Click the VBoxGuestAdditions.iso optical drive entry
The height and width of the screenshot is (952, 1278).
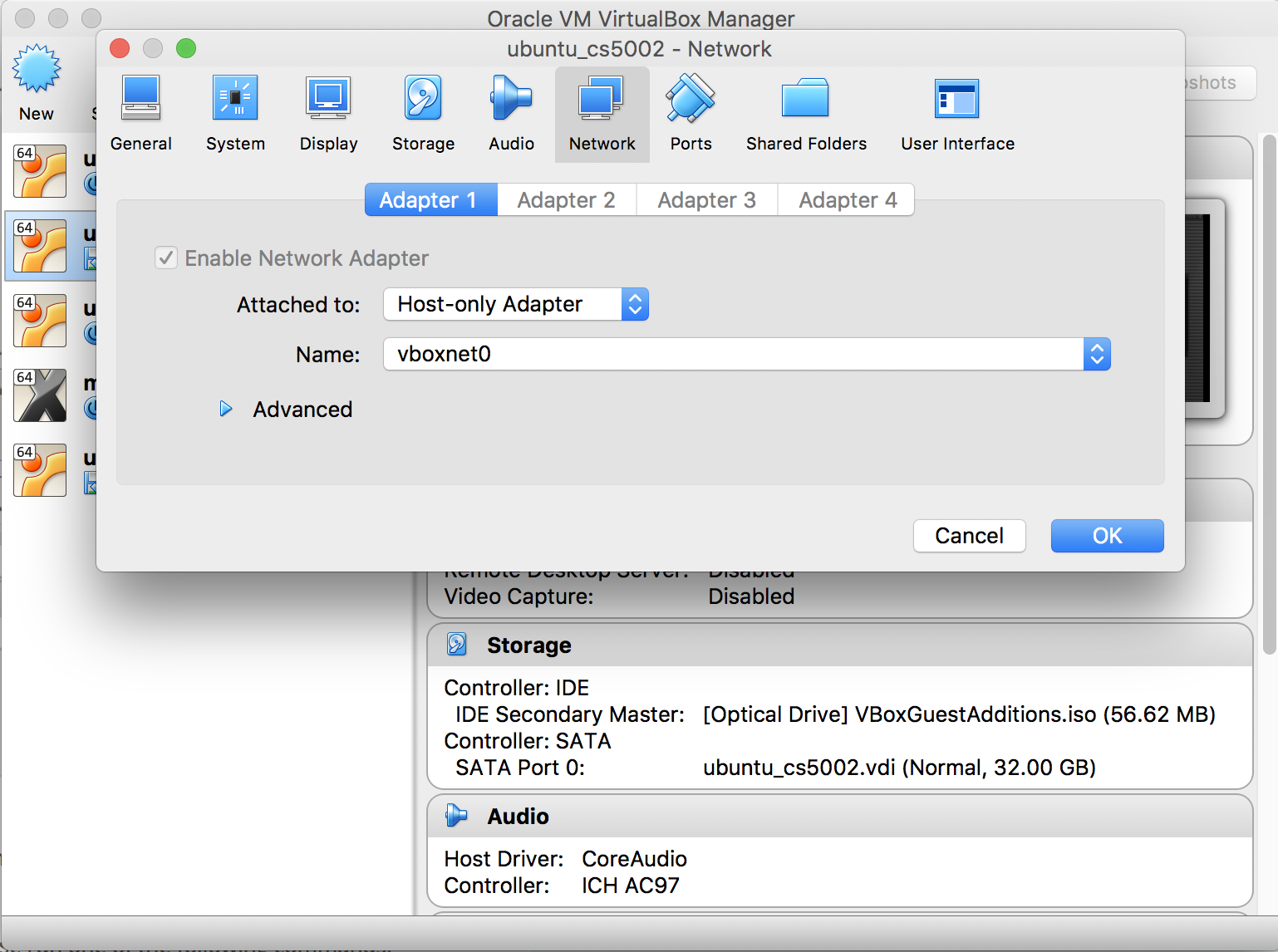959,714
